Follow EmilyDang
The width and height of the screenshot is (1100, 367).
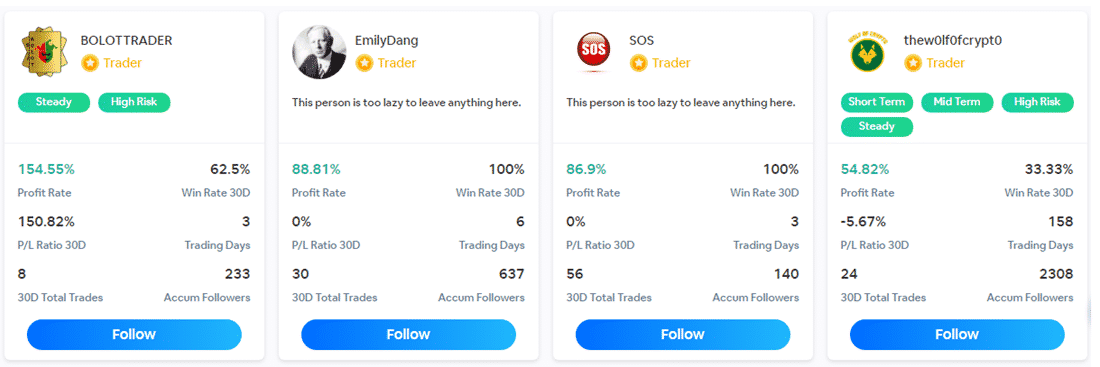(x=408, y=335)
